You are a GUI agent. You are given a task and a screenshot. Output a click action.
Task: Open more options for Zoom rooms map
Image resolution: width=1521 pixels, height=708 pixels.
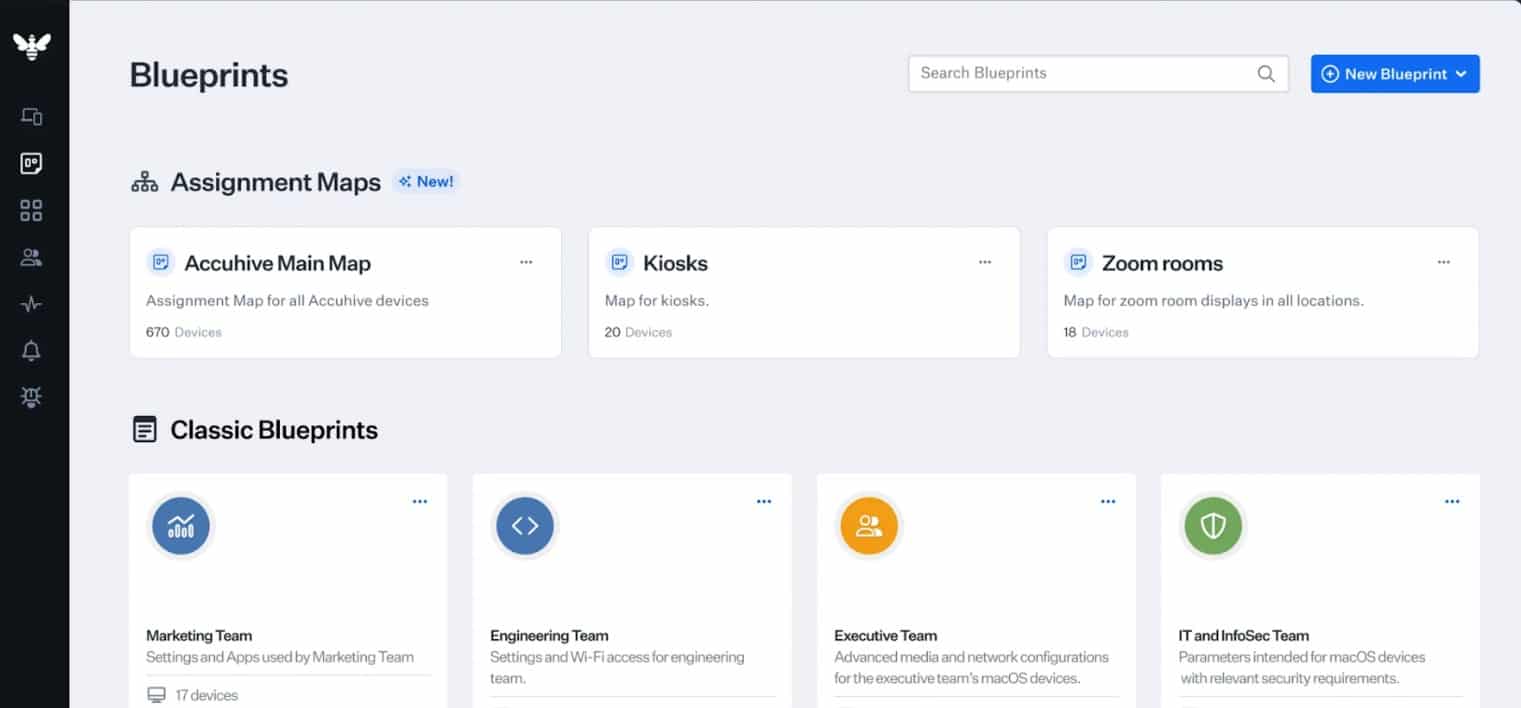tap(1444, 262)
